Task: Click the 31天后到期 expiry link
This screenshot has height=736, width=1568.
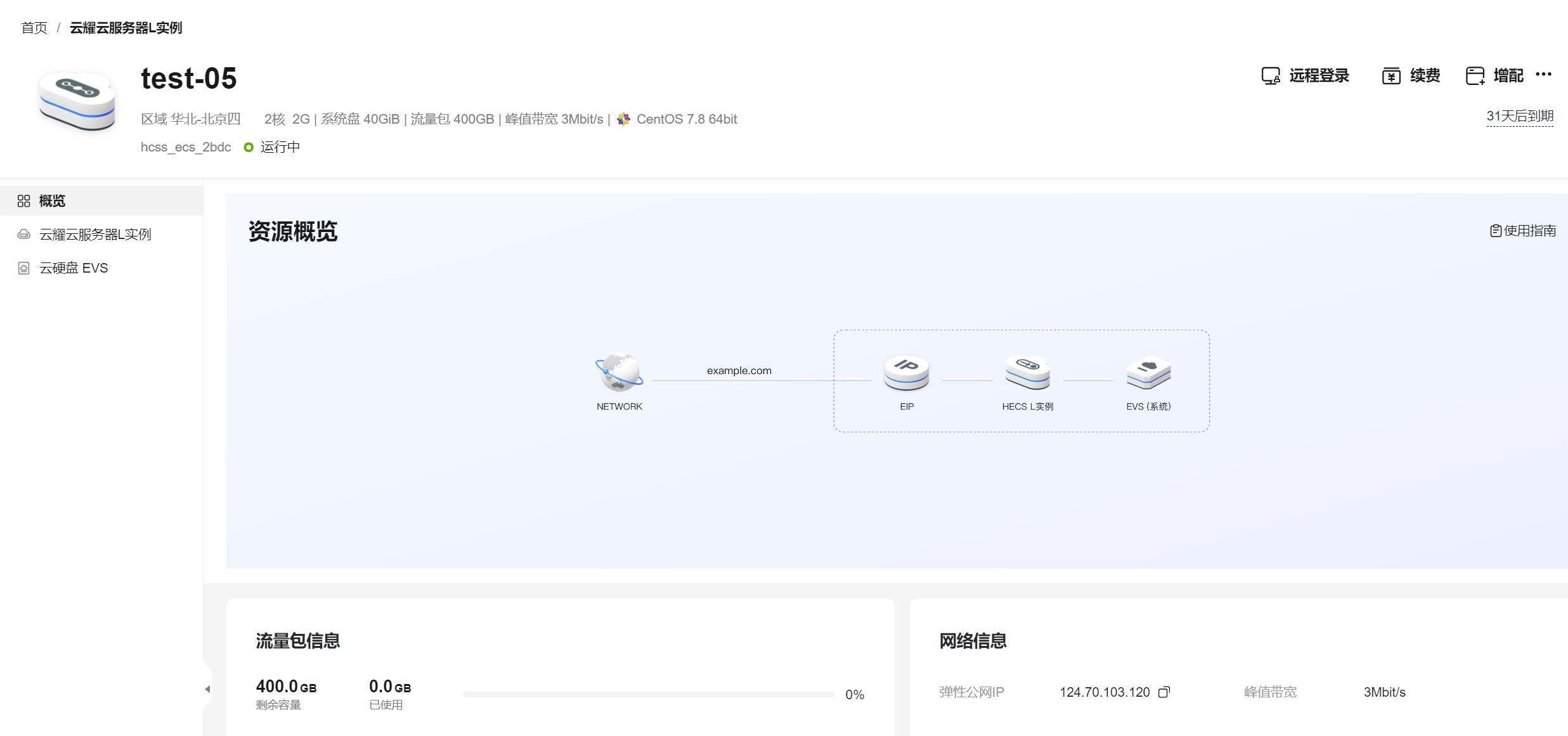Action: click(1520, 116)
